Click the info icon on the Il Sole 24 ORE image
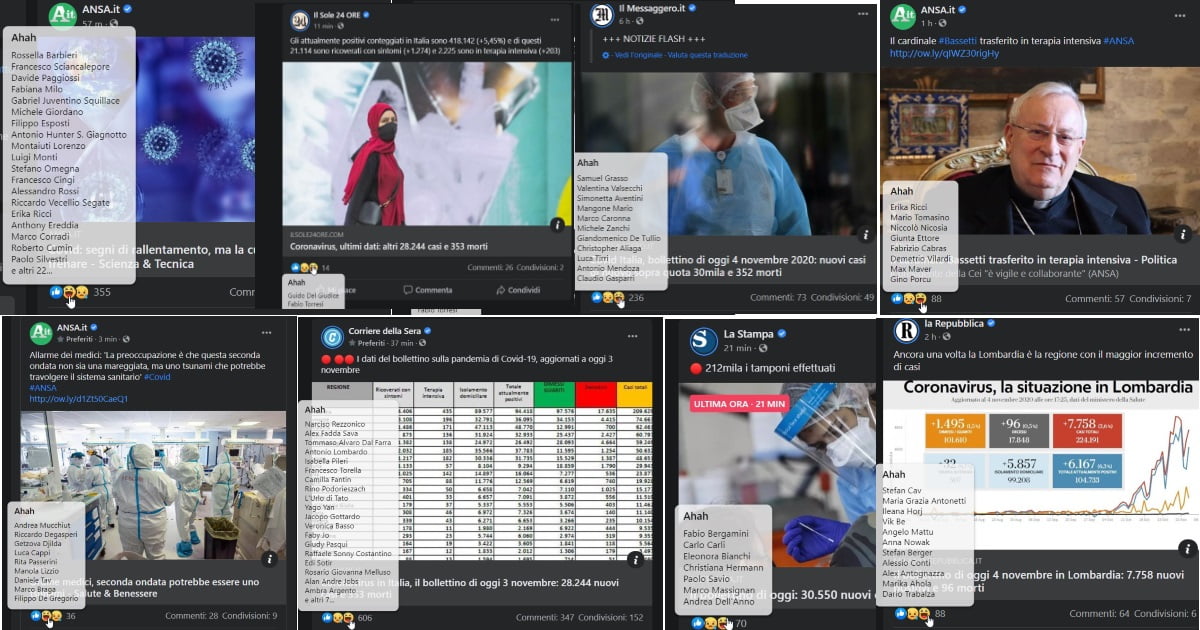The image size is (1200, 630). point(558,224)
